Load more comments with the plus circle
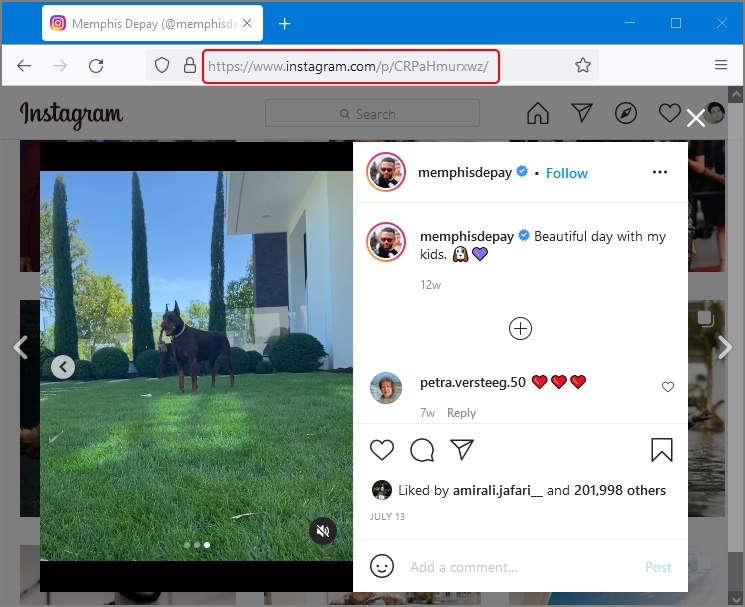The width and height of the screenshot is (745, 607). coord(520,329)
